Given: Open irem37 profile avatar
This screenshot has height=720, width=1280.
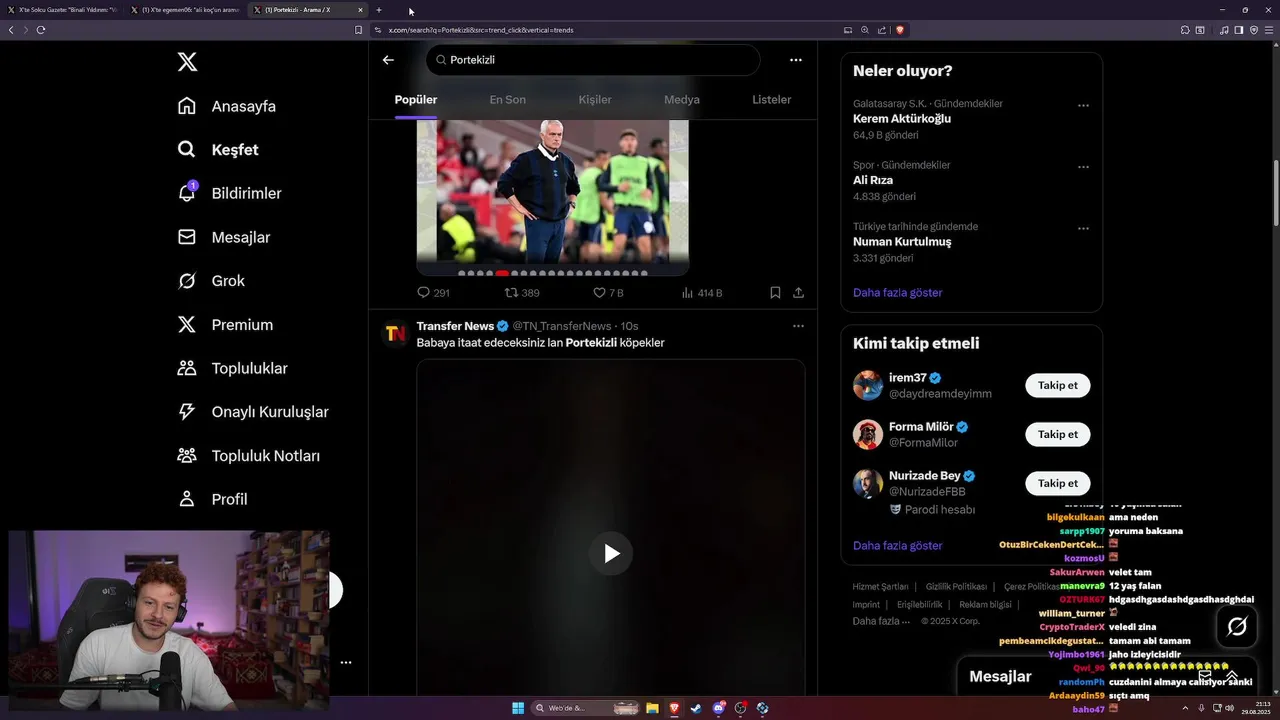Looking at the screenshot, I should click(x=868, y=385).
